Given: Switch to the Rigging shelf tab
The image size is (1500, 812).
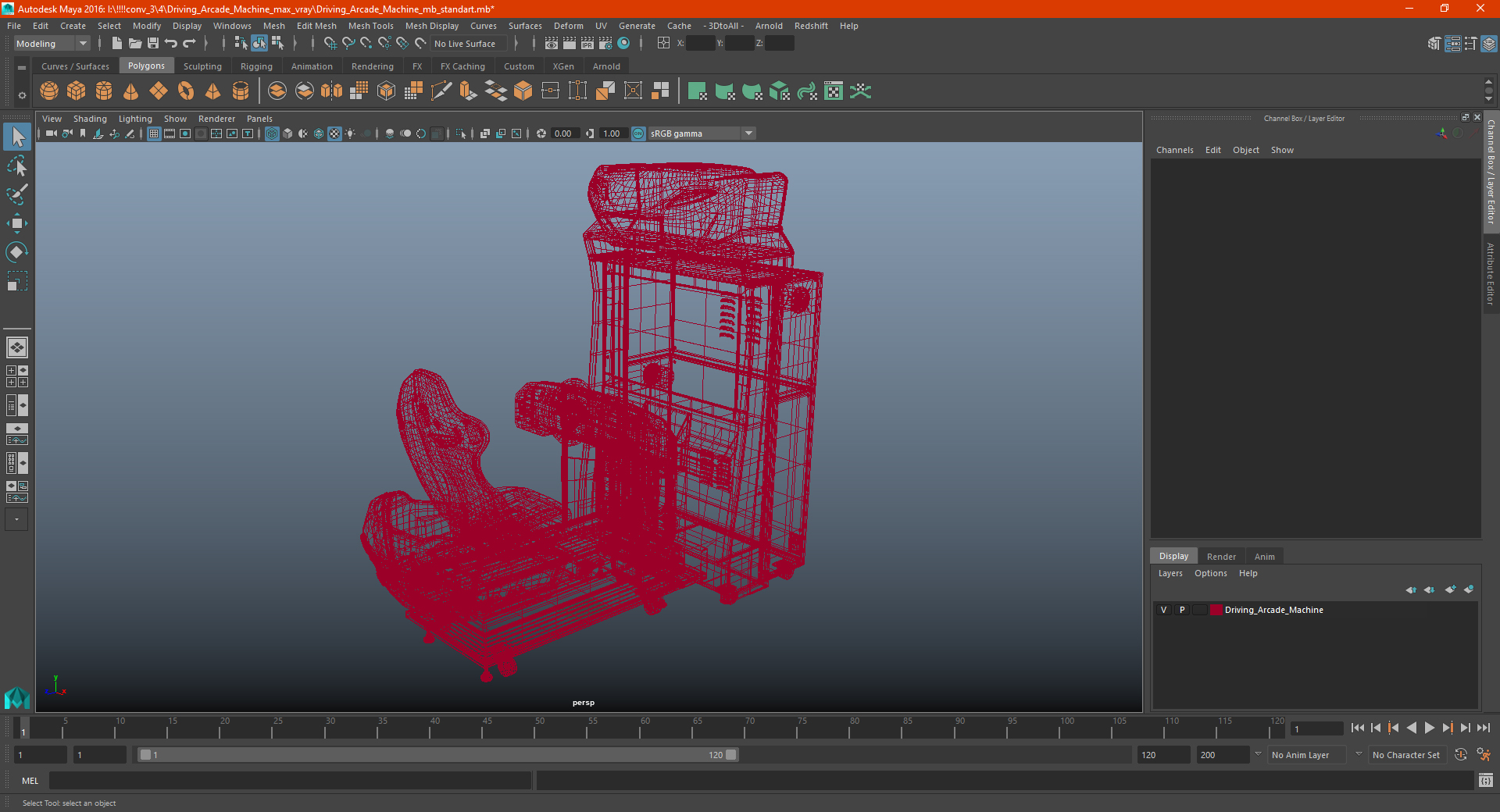Looking at the screenshot, I should [x=256, y=66].
